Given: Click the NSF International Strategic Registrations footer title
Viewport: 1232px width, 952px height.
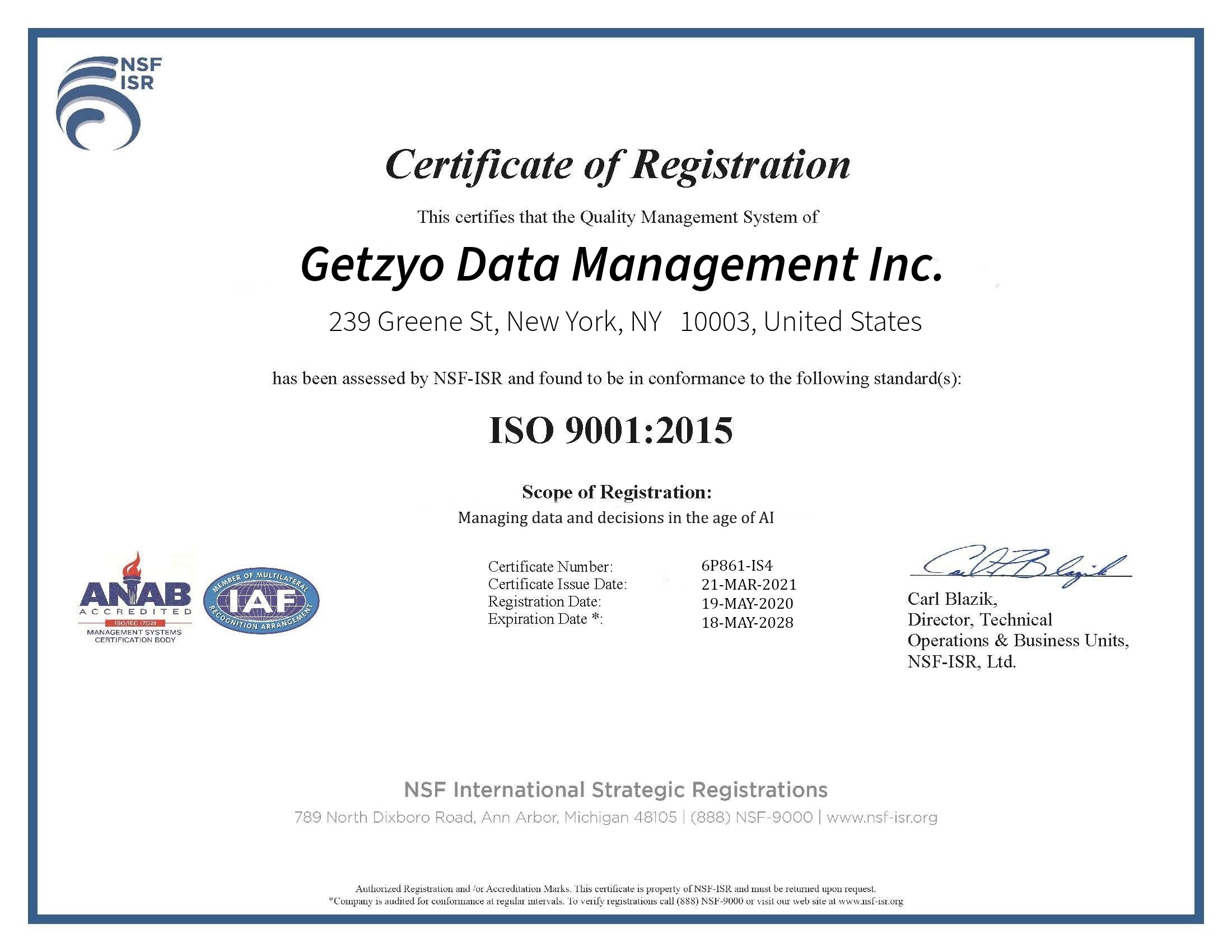Looking at the screenshot, I should pos(615,790).
